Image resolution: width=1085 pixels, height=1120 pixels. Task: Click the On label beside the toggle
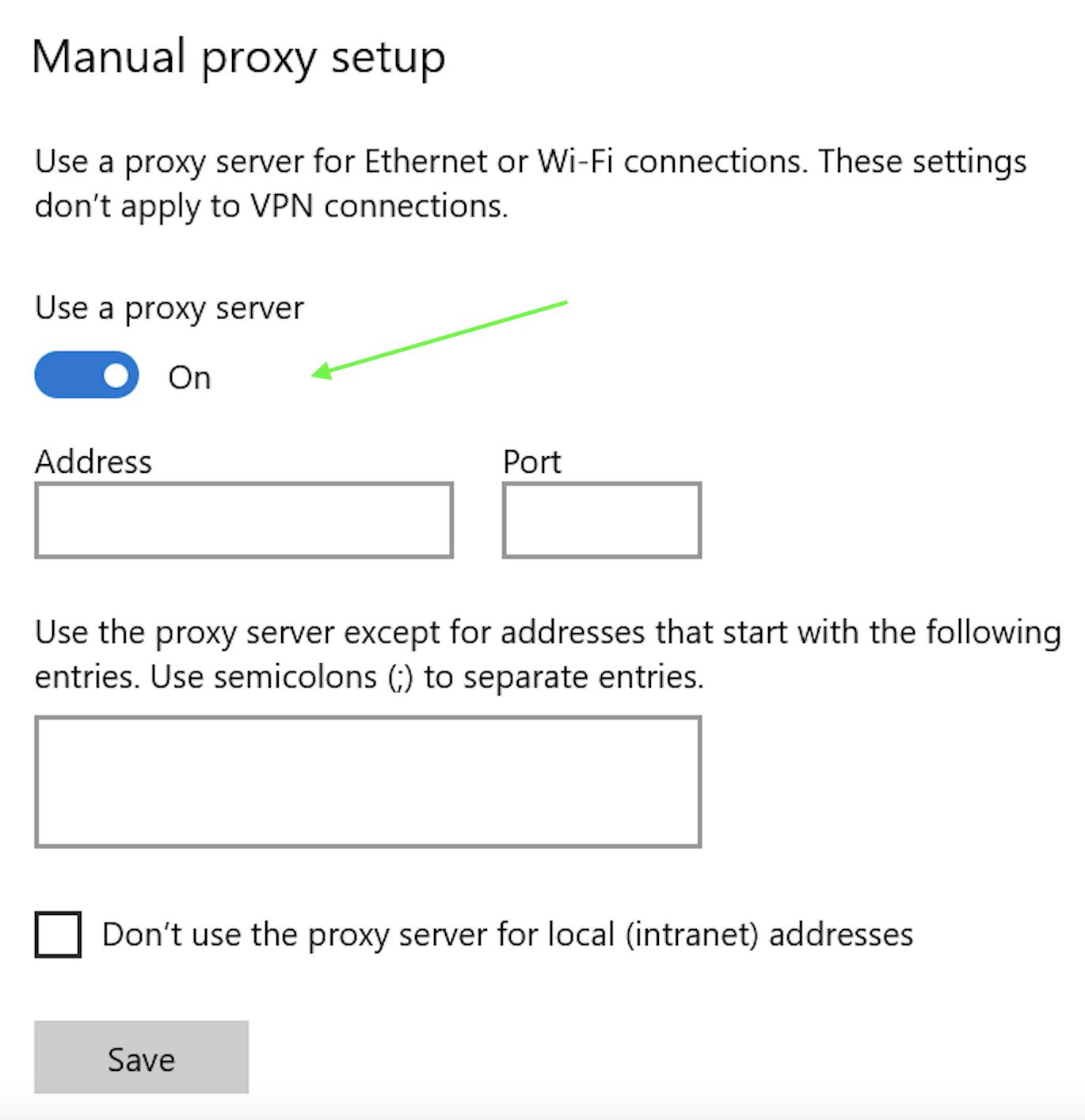[189, 378]
